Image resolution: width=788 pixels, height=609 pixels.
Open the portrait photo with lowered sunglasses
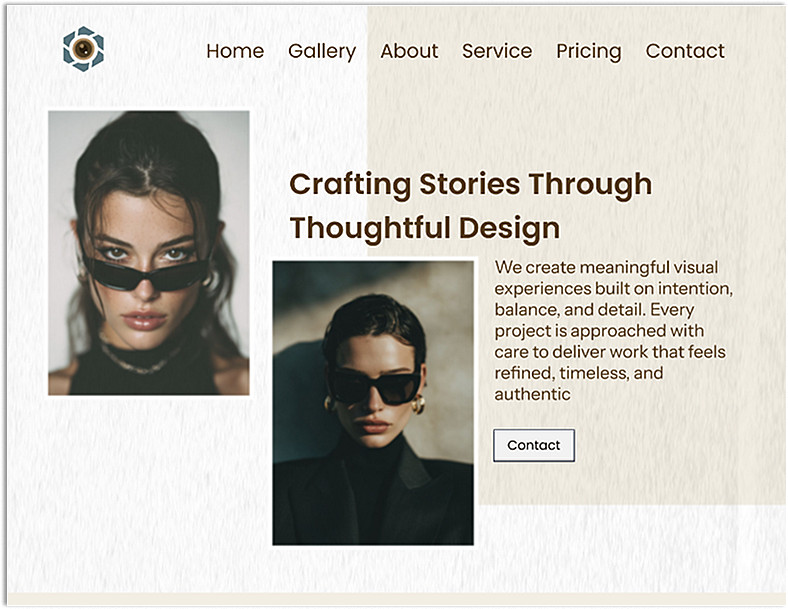pos(149,253)
